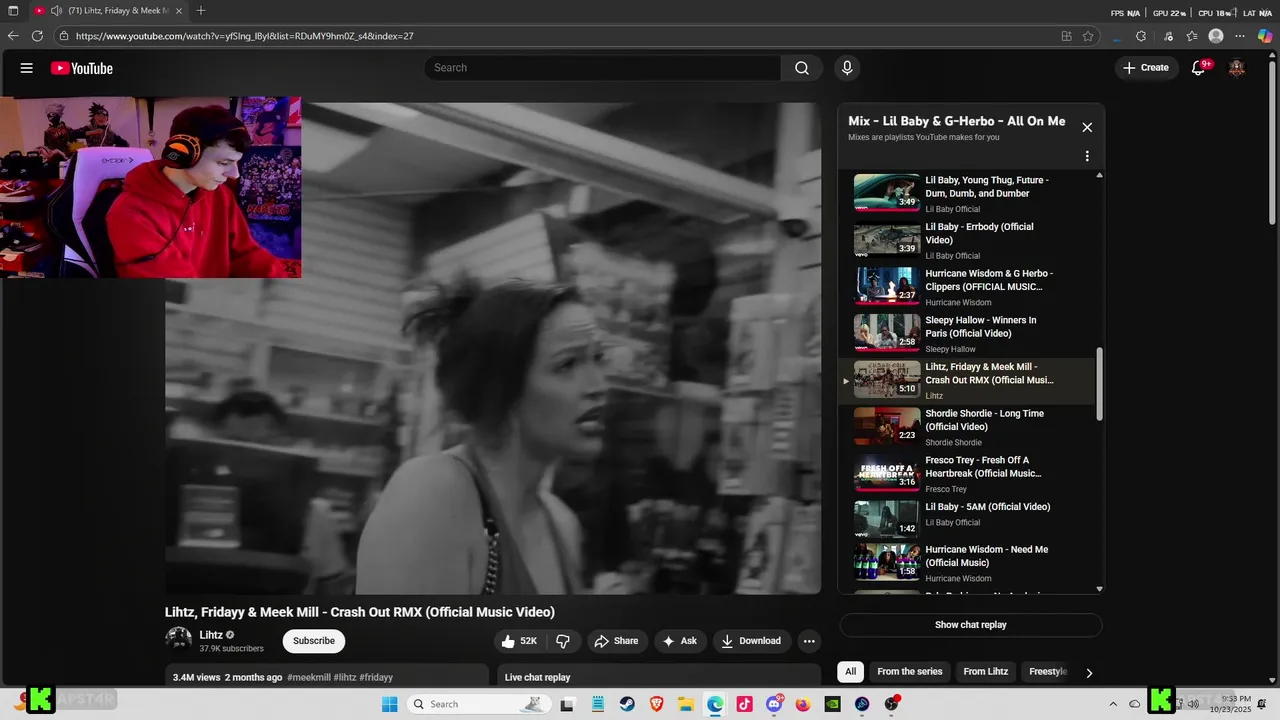Open browser settings and more menu
The width and height of the screenshot is (1280, 720).
(1240, 36)
